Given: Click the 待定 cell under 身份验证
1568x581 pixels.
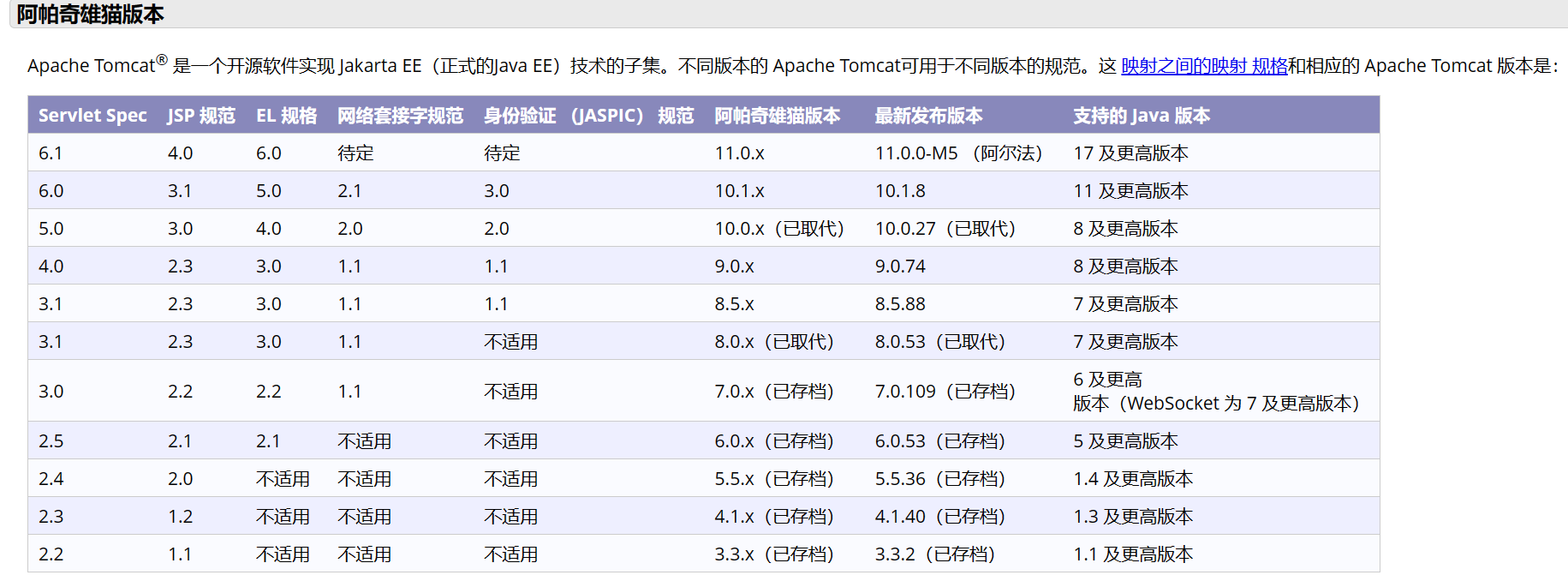Looking at the screenshot, I should 502,153.
